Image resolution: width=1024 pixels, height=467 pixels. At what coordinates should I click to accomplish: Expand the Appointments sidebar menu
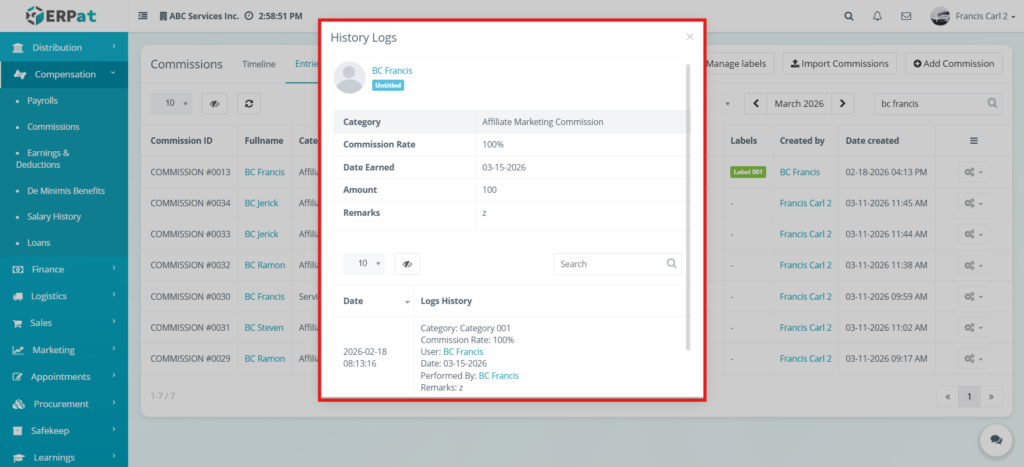pyautogui.click(x=64, y=377)
